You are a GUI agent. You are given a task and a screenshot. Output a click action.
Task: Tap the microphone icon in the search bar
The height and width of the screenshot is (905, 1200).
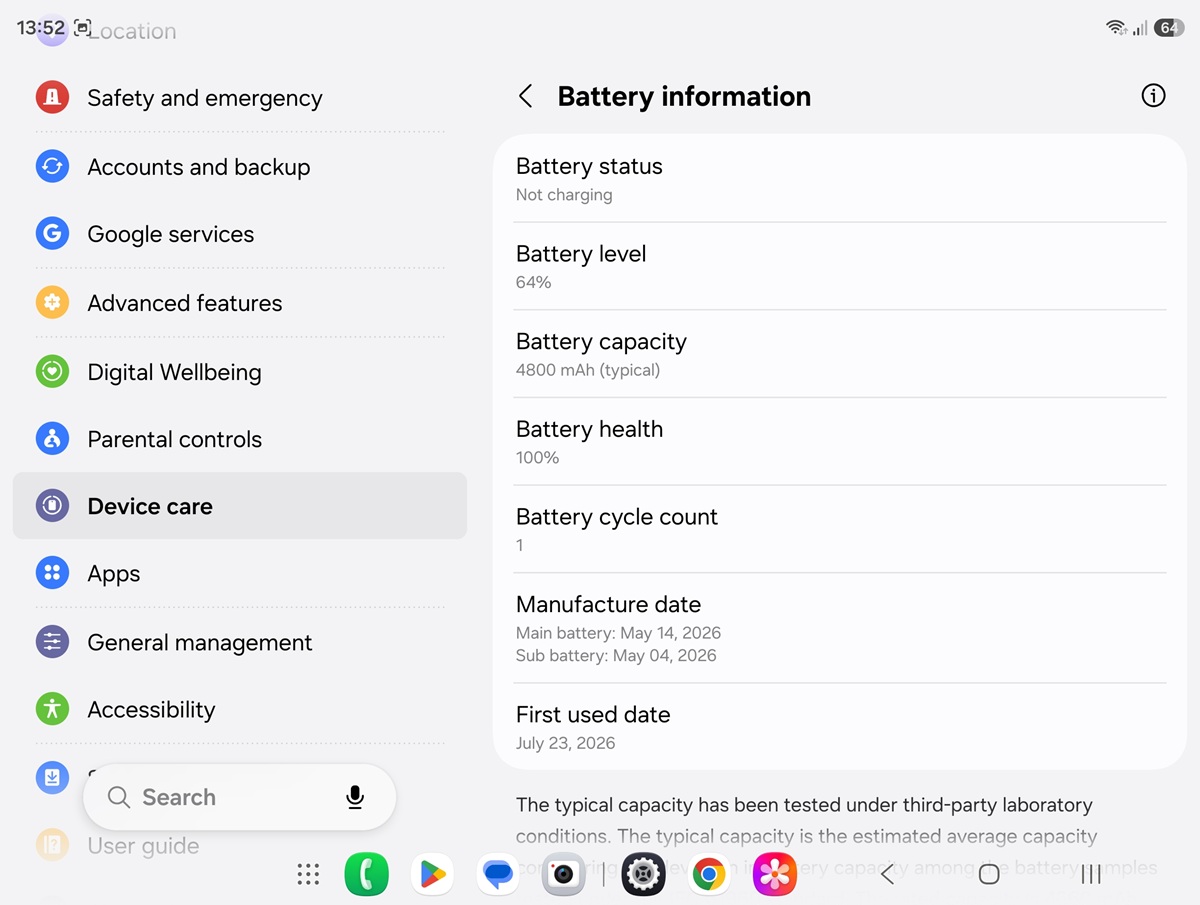point(355,797)
